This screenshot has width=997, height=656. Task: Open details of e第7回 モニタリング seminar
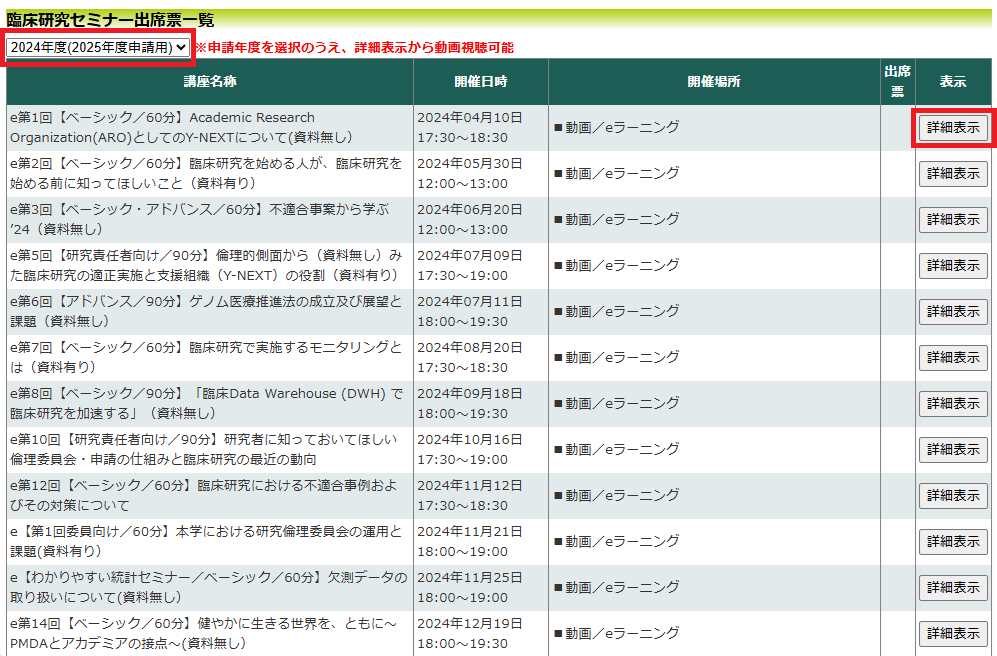pos(952,358)
